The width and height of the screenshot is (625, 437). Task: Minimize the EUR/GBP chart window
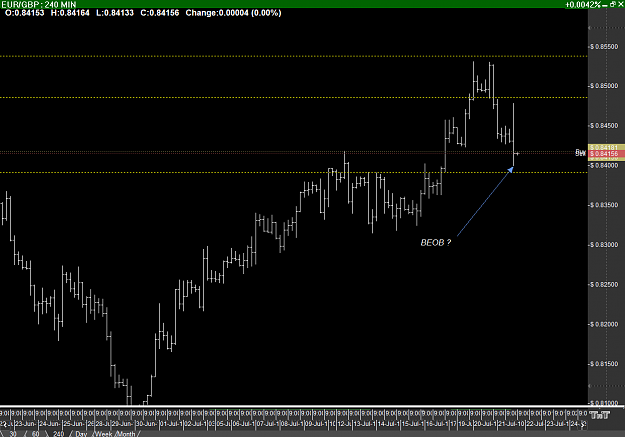pyautogui.click(x=606, y=4)
